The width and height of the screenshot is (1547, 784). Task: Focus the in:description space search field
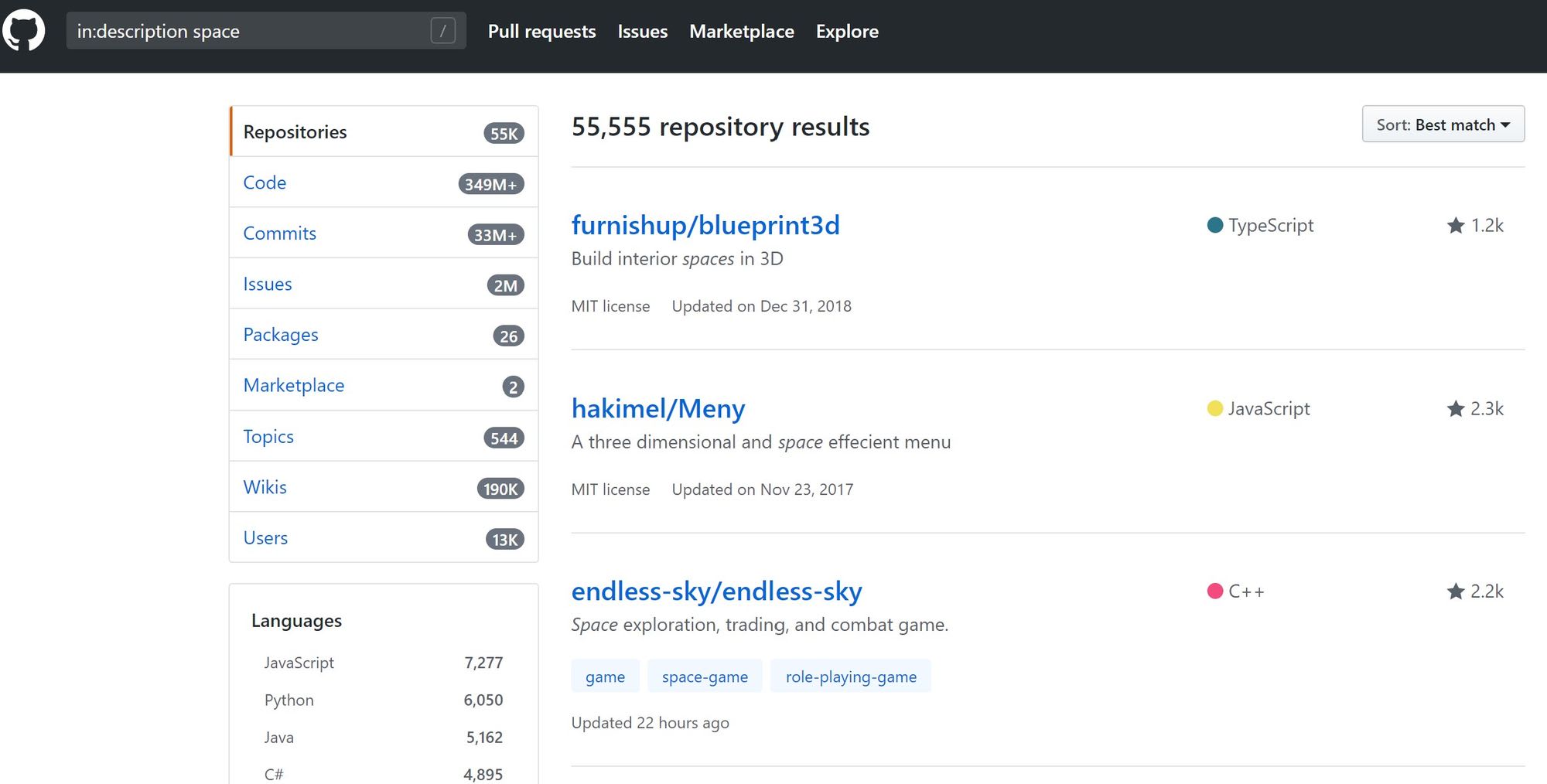coord(266,31)
